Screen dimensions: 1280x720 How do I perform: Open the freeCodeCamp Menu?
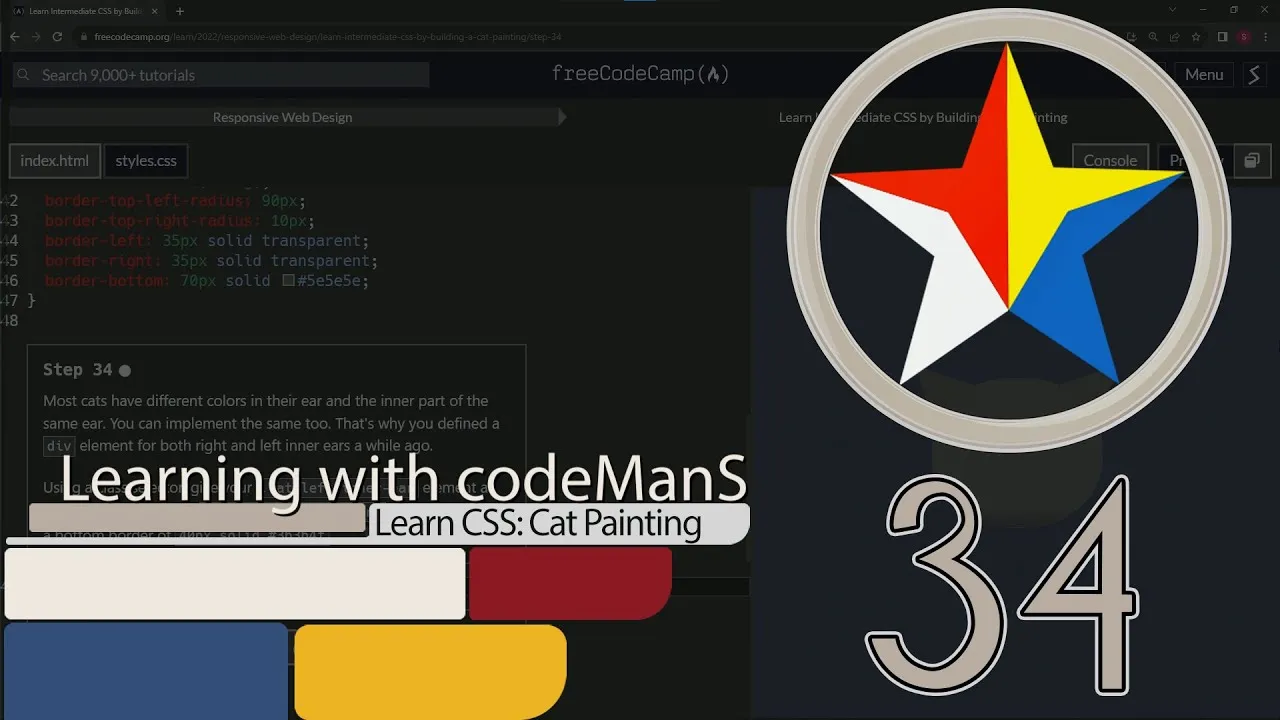coord(1204,75)
